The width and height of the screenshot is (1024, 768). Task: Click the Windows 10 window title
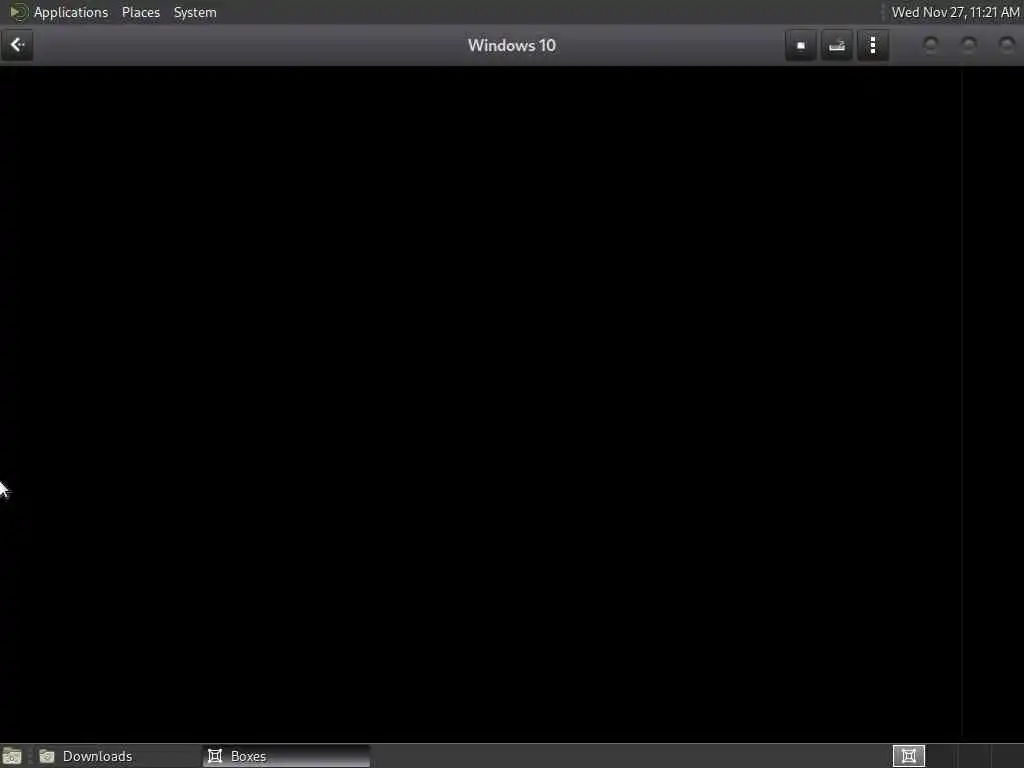click(x=511, y=46)
